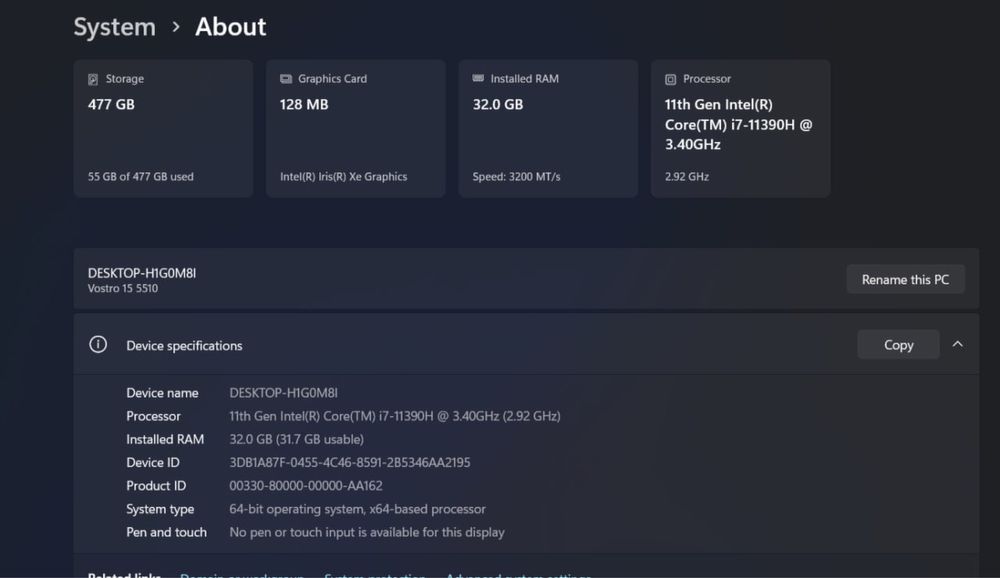The image size is (1000, 578).
Task: Click the 'Device name' label
Action: (x=162, y=393)
